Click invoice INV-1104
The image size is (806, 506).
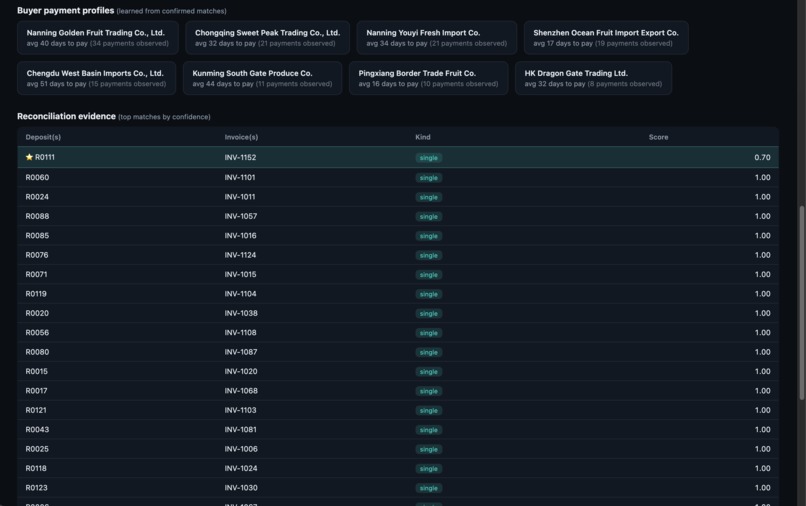[240, 294]
